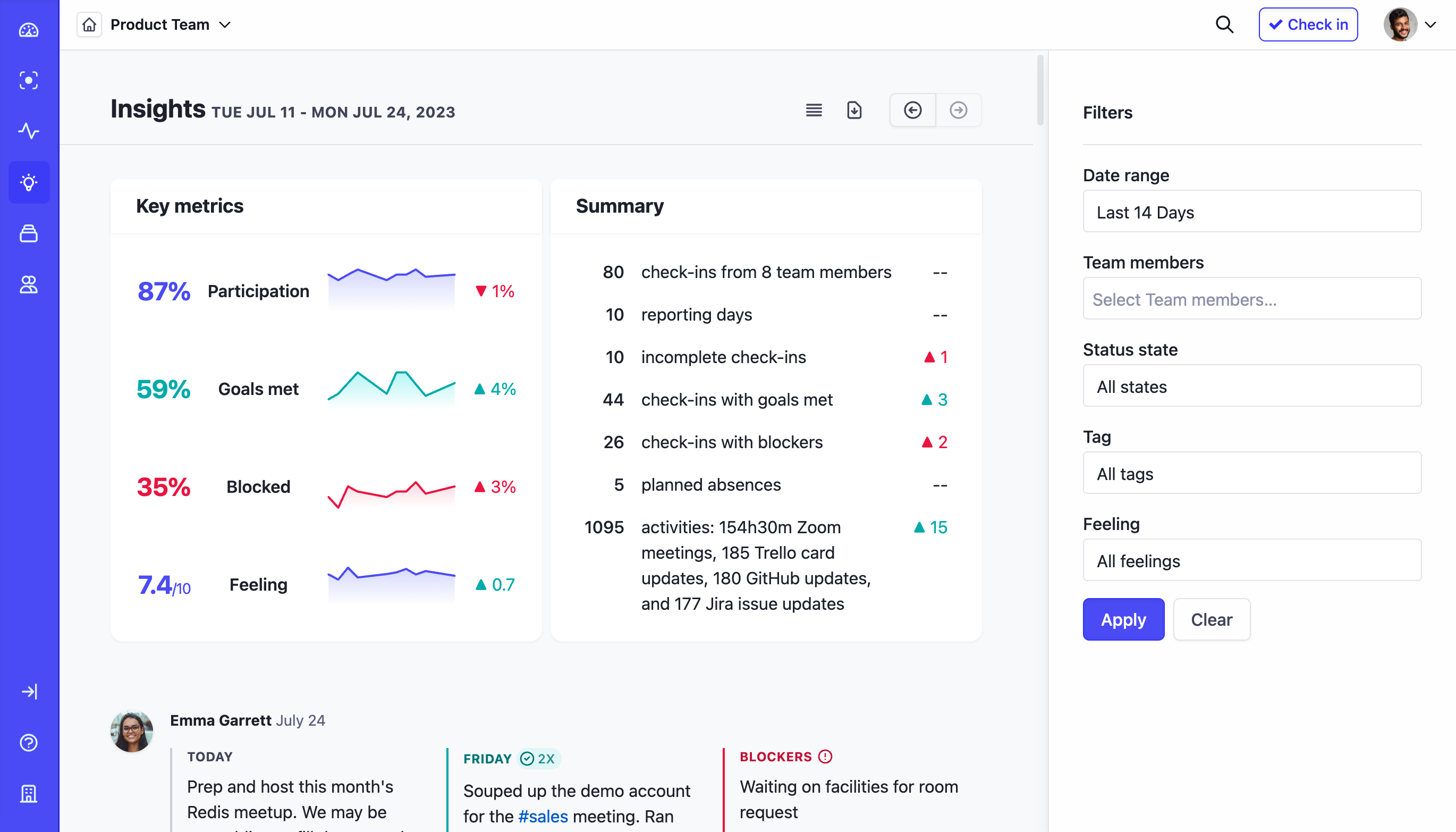The image size is (1456, 832).
Task: Open the Date range Last 14 Days dropdown
Action: point(1252,212)
